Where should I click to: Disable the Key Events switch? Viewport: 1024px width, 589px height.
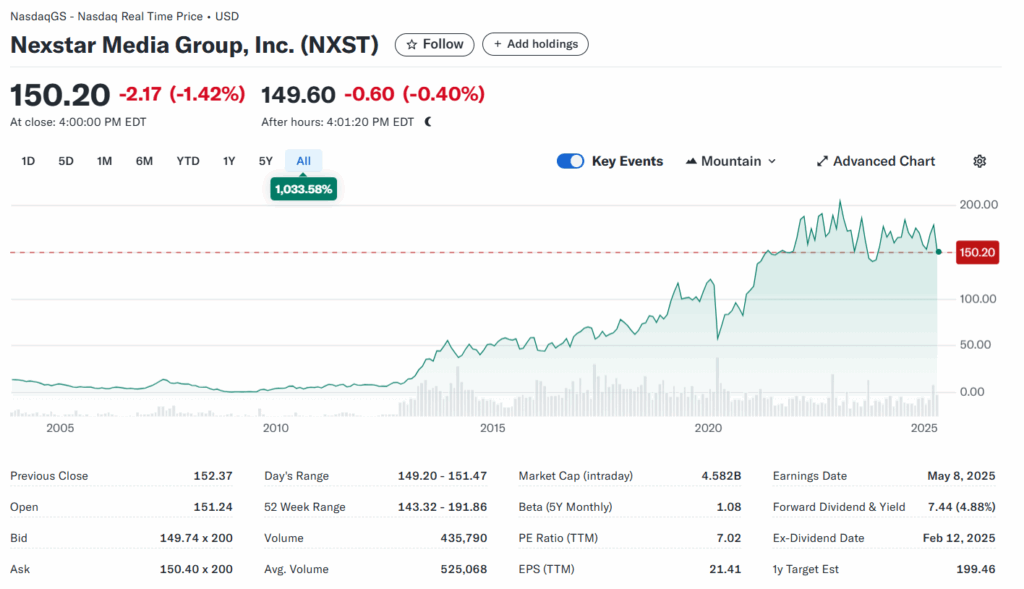pyautogui.click(x=570, y=160)
